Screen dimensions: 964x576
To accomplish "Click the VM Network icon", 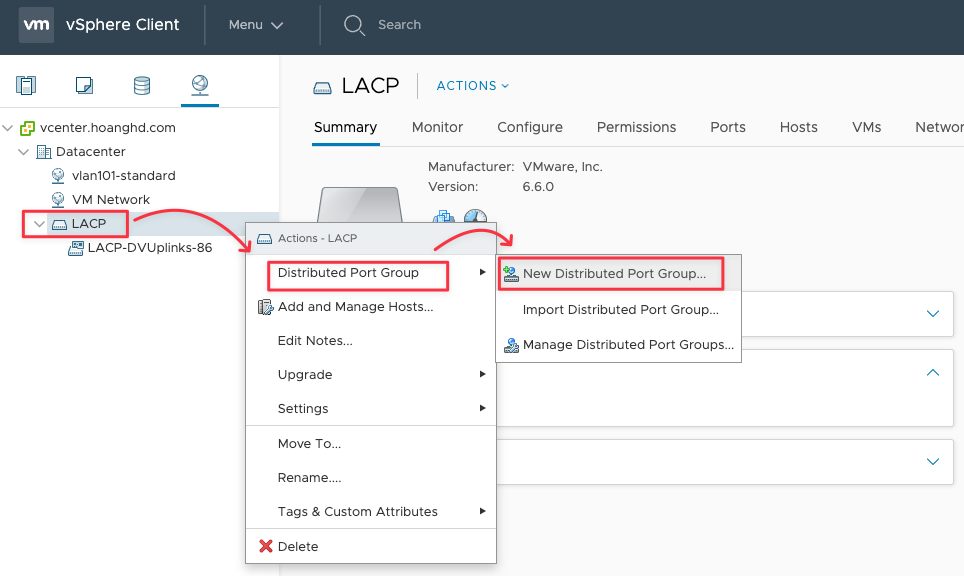I will 58,200.
